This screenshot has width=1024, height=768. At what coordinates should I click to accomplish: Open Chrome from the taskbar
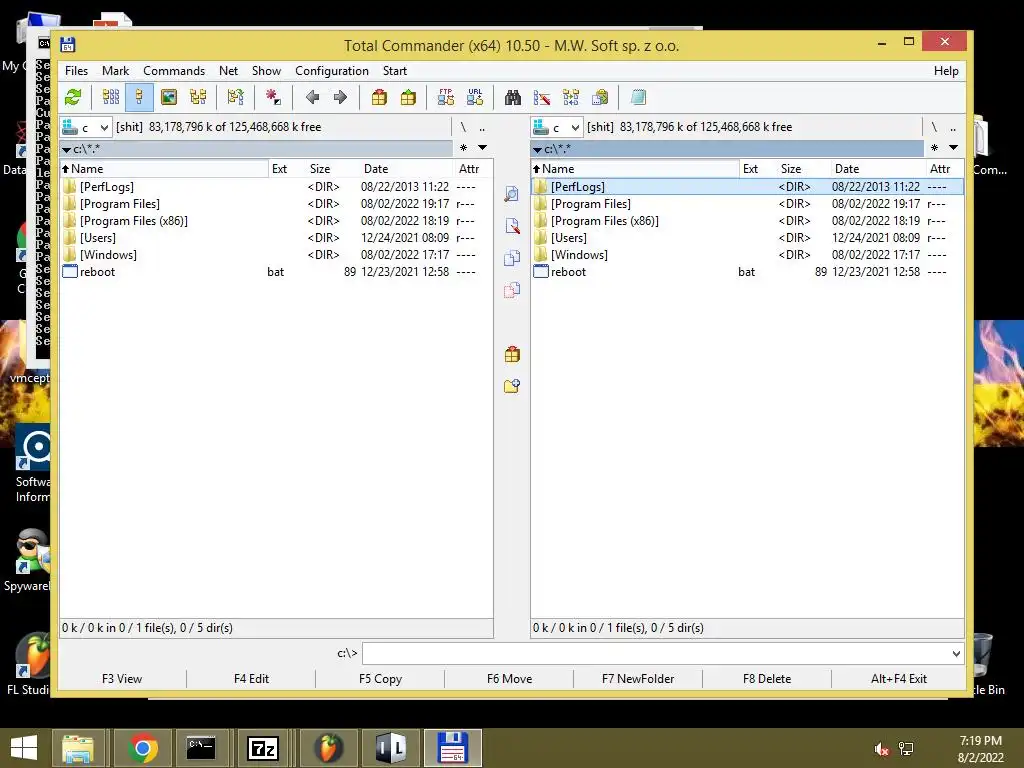(142, 748)
